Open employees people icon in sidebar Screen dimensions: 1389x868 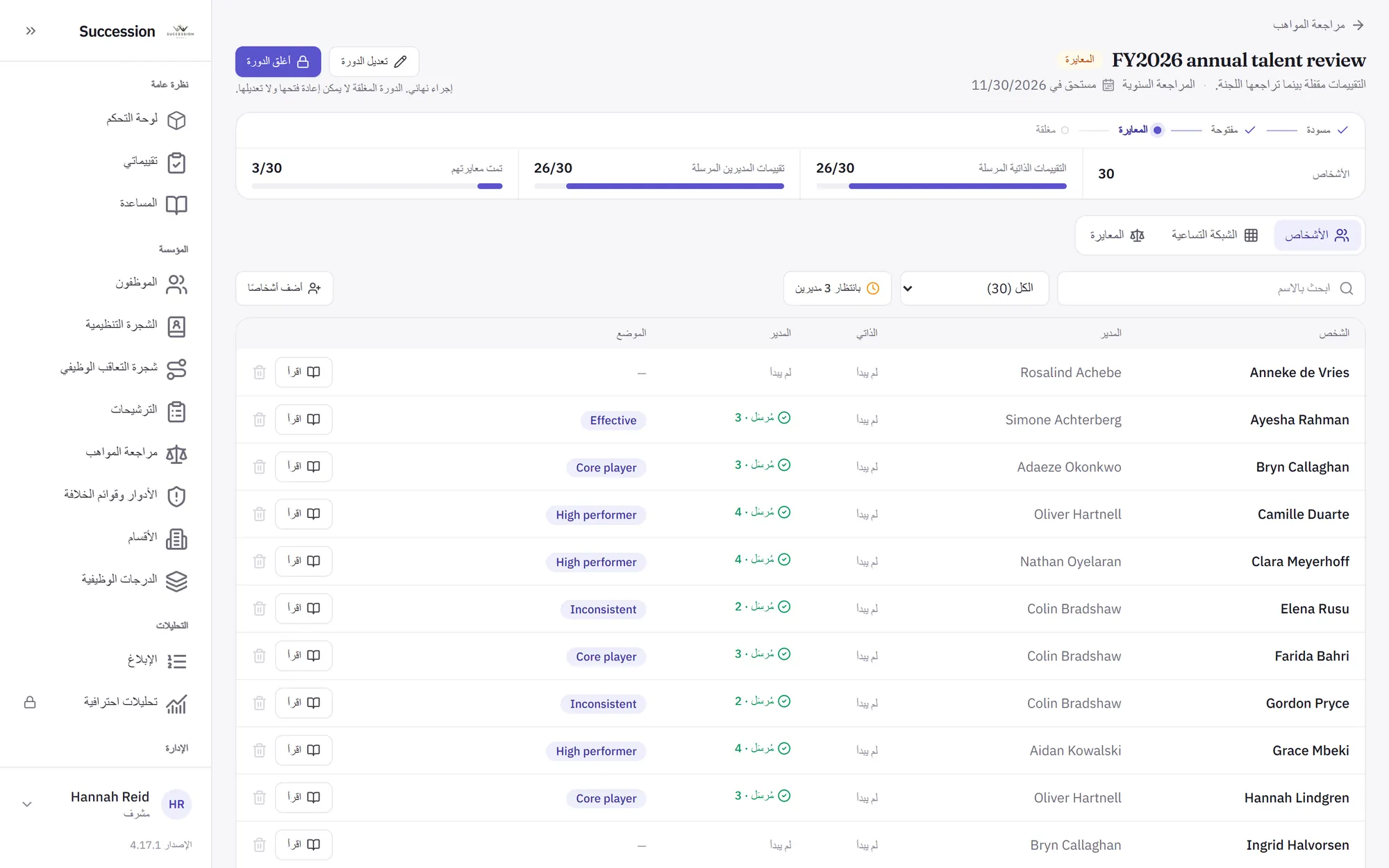176,284
